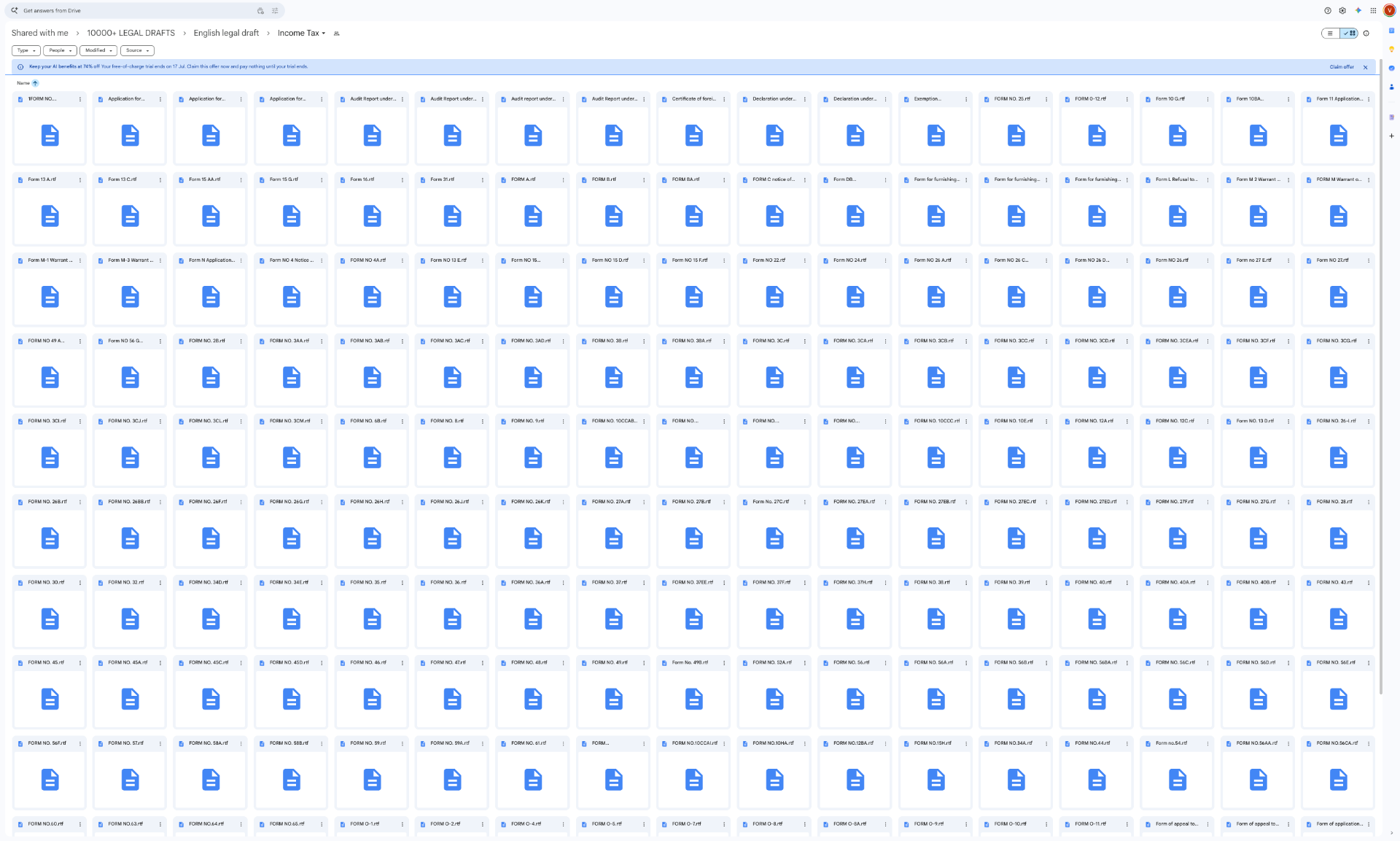Switch to list layout view
The image size is (1400, 841).
pos(1331,34)
